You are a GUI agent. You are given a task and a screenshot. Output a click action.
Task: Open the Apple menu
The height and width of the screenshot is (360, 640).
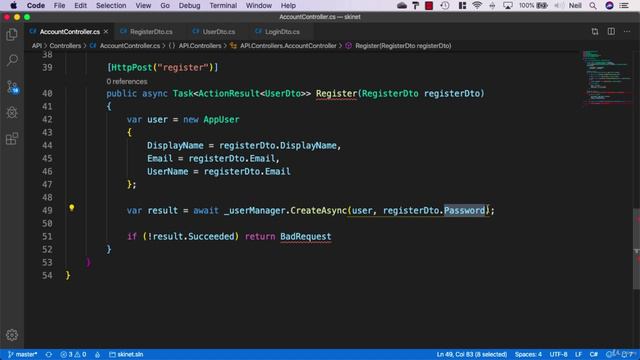13,6
